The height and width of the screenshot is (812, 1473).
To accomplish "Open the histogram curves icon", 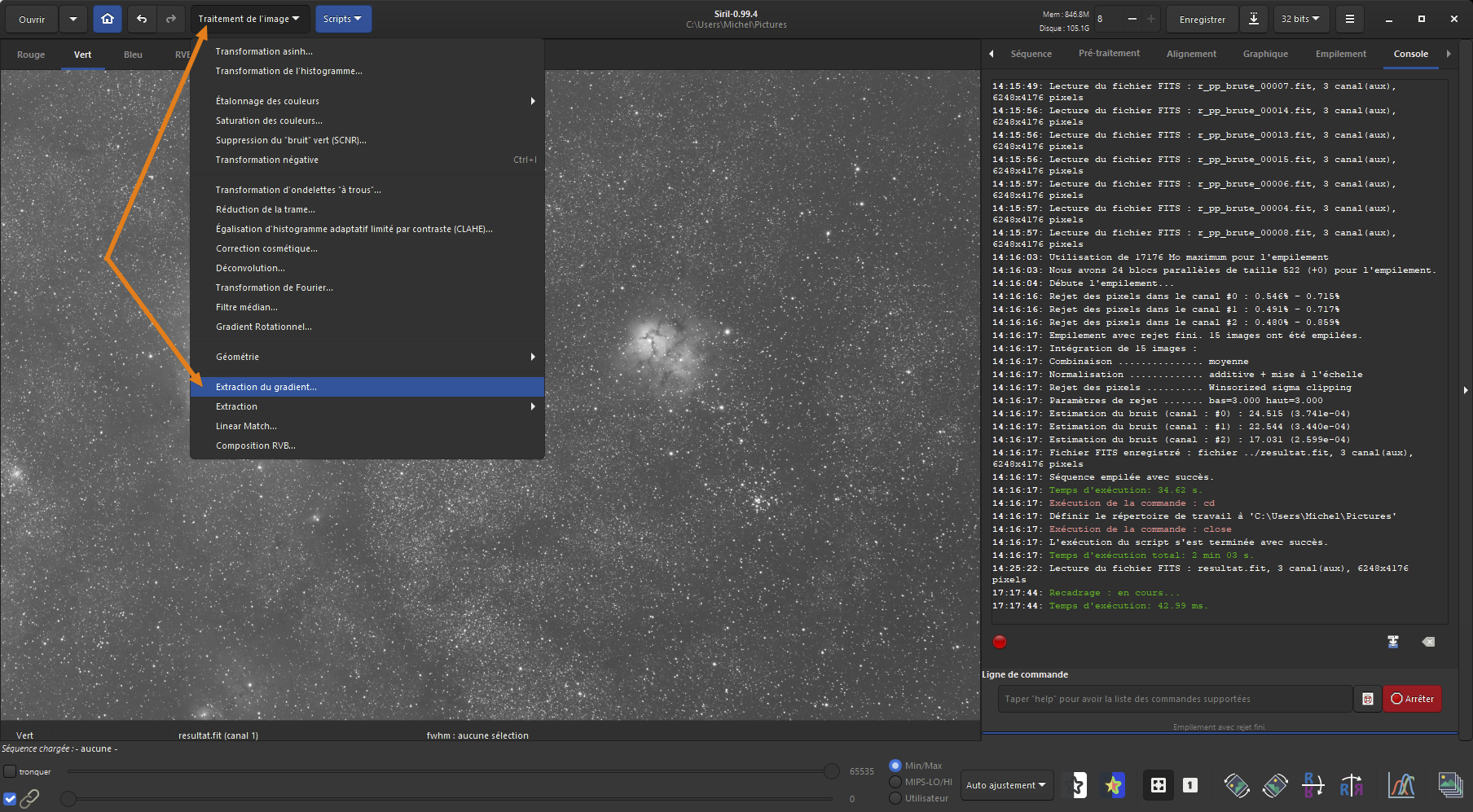I will tap(1401, 785).
